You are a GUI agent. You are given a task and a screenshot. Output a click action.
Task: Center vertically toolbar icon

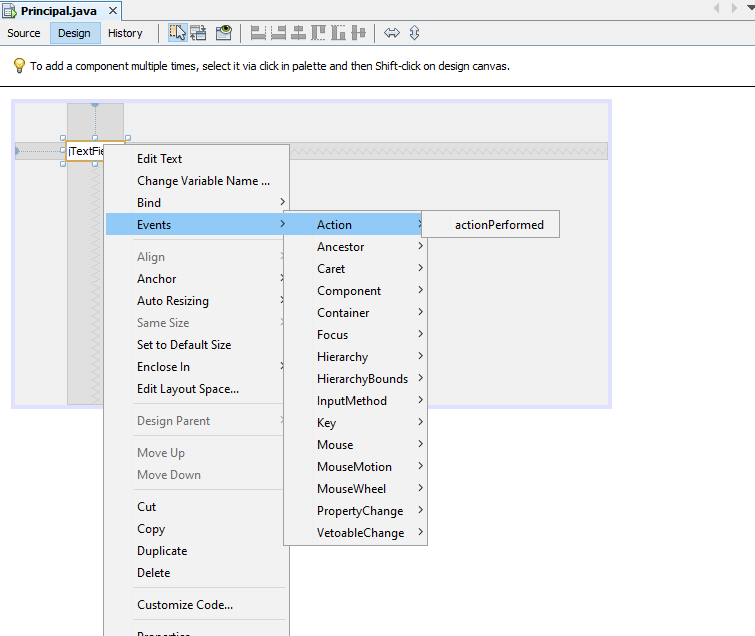pyautogui.click(x=359, y=33)
